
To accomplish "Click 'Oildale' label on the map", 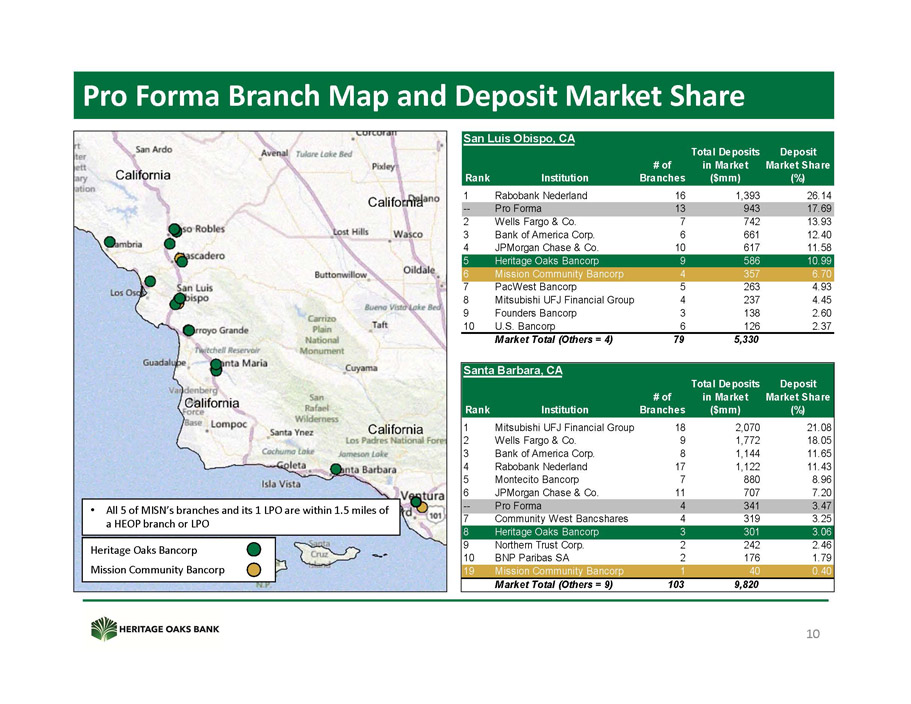I will (x=419, y=270).
